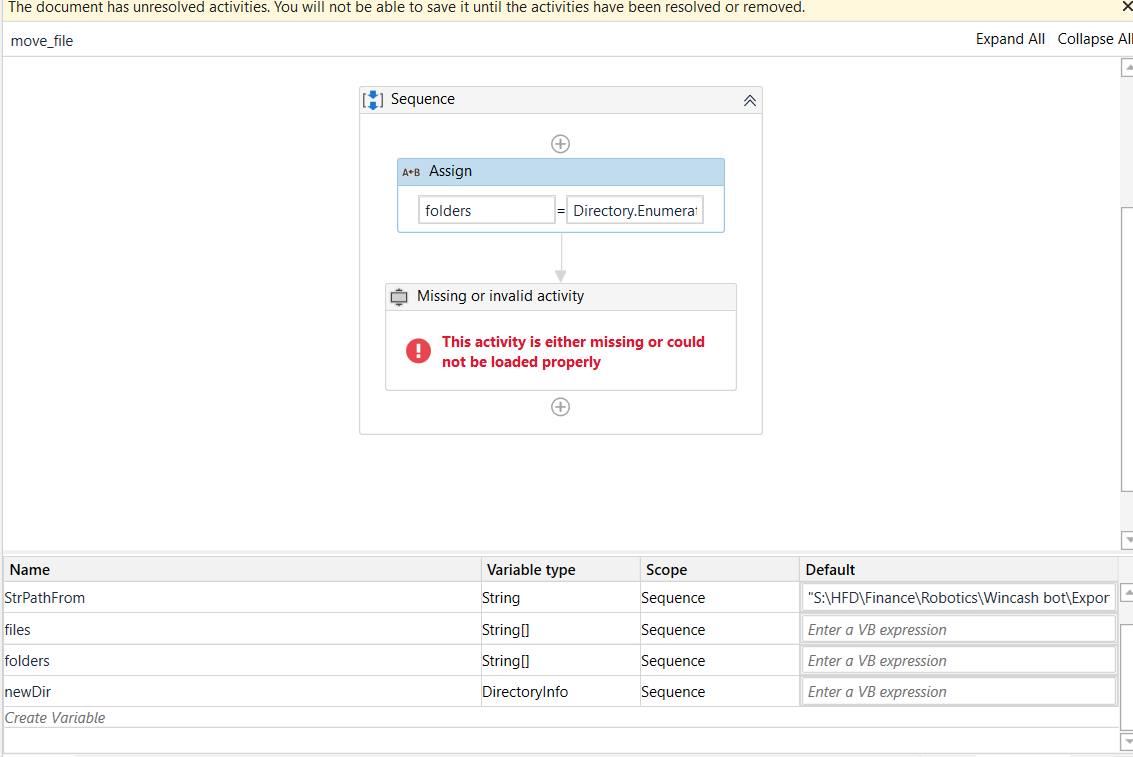The image size is (1133, 757).
Task: Click the default expression field for folders
Action: [958, 661]
